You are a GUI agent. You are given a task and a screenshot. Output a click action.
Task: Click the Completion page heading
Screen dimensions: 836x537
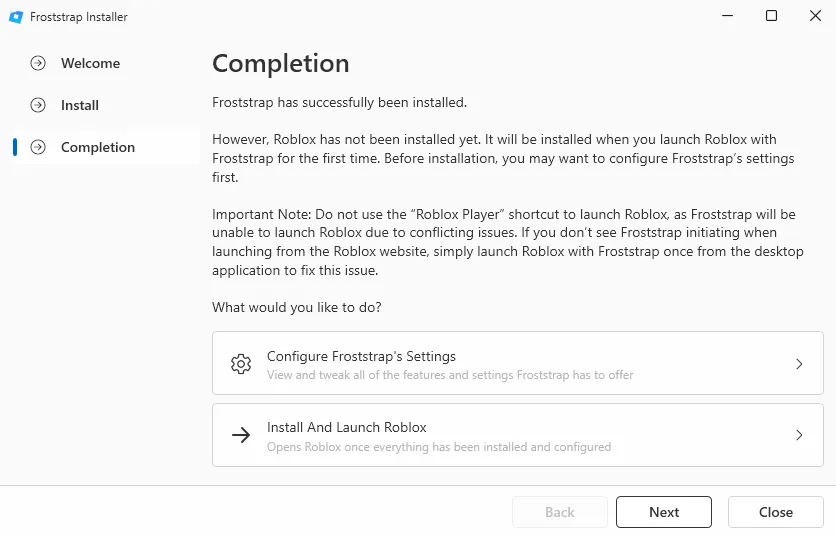pos(281,63)
